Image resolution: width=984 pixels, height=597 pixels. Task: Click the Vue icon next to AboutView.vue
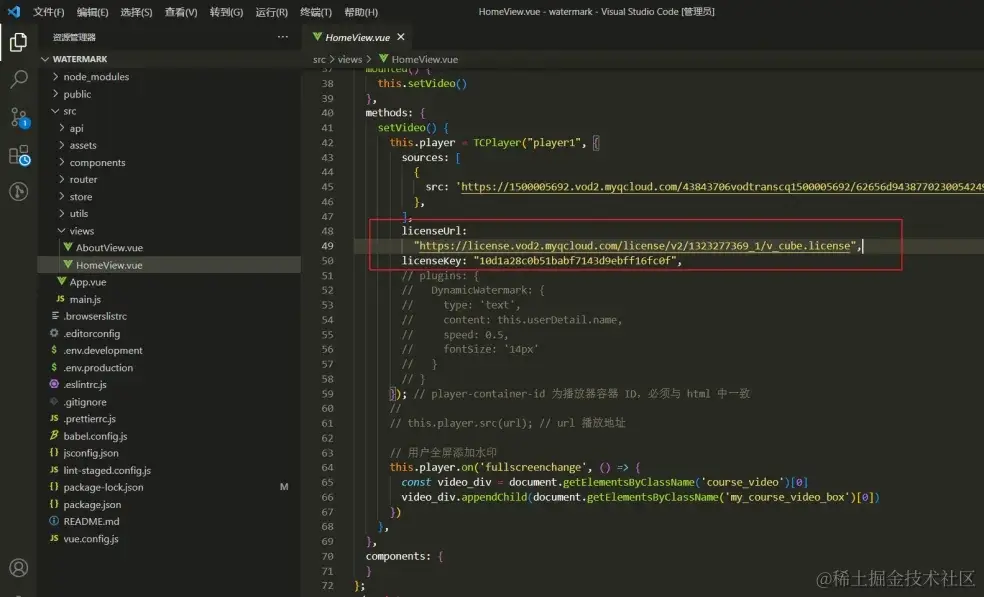pos(68,247)
